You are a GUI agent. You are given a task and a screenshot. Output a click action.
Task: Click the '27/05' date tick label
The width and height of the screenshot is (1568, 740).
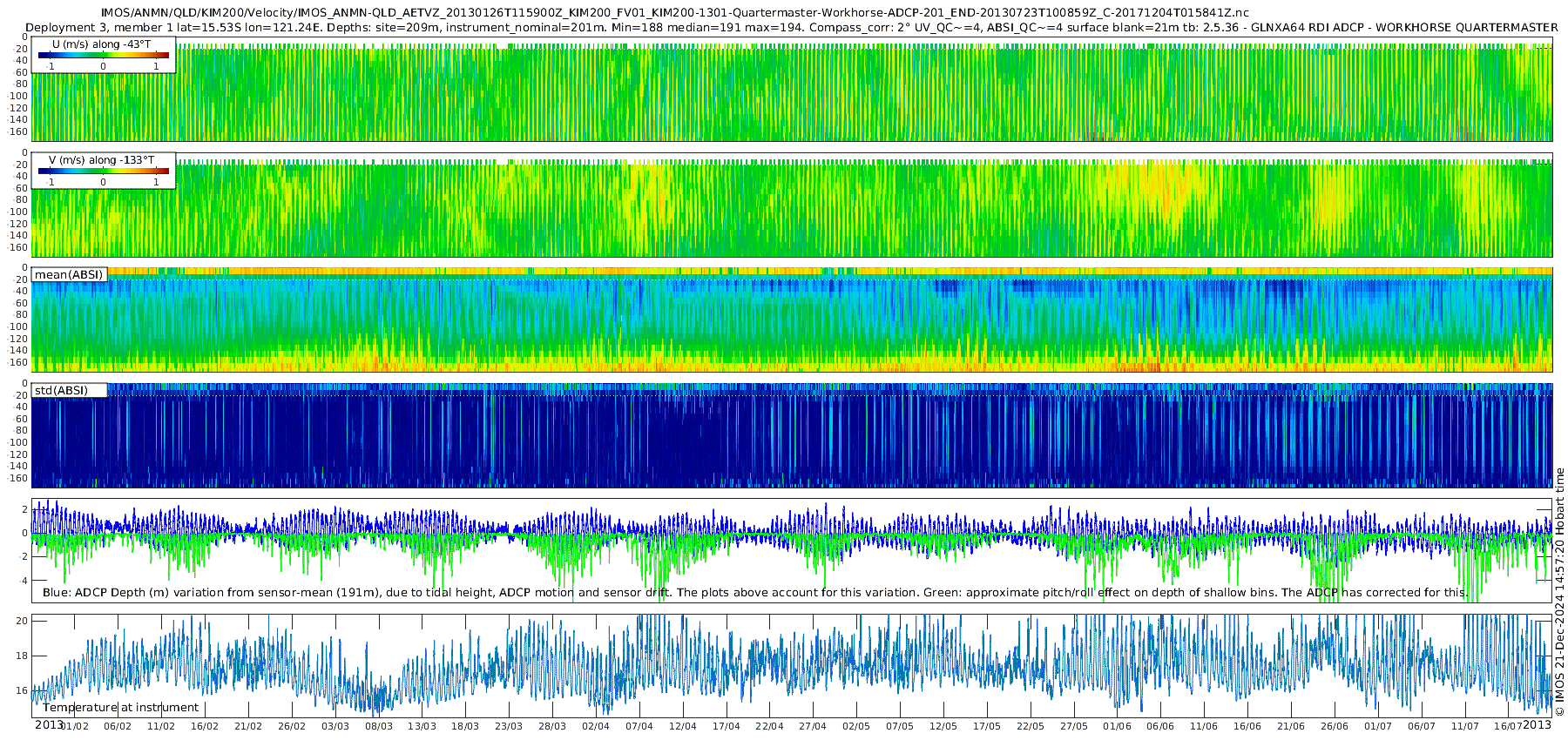coord(1074,726)
